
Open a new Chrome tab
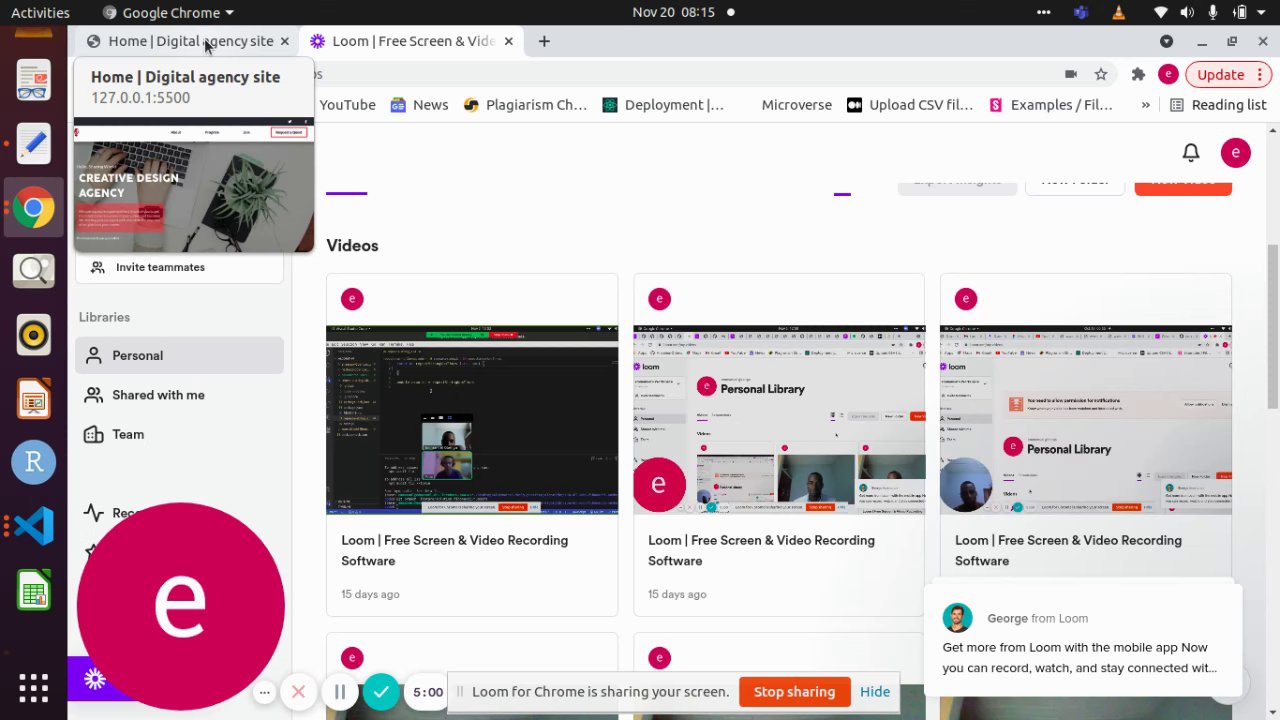544,41
